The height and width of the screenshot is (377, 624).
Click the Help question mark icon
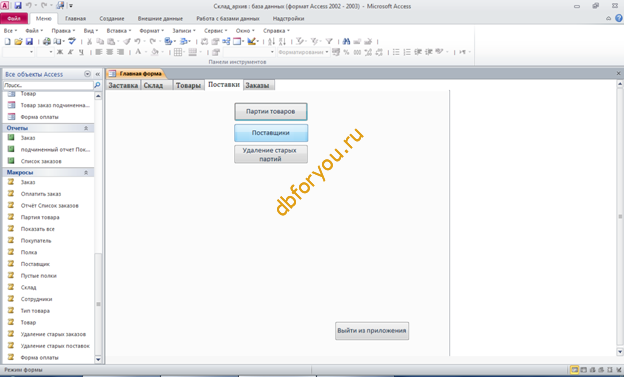(x=619, y=18)
